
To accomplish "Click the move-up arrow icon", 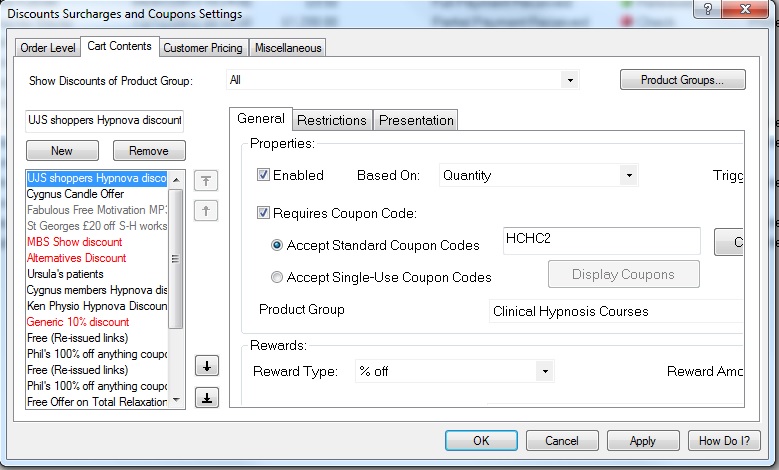I will [205, 210].
